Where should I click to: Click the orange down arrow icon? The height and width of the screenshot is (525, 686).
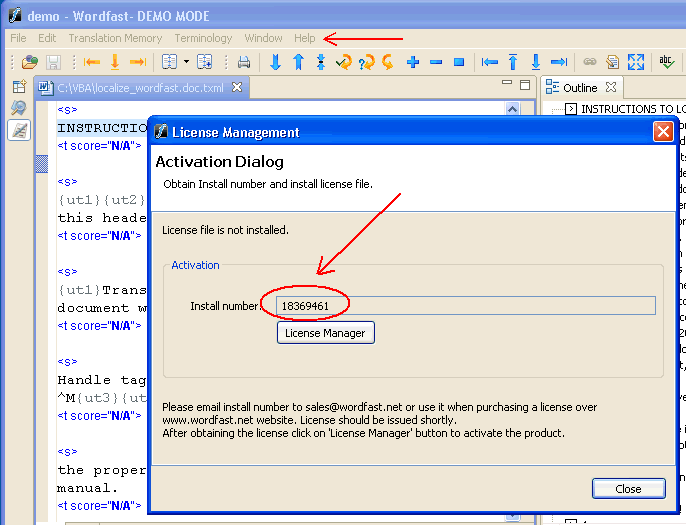115,62
